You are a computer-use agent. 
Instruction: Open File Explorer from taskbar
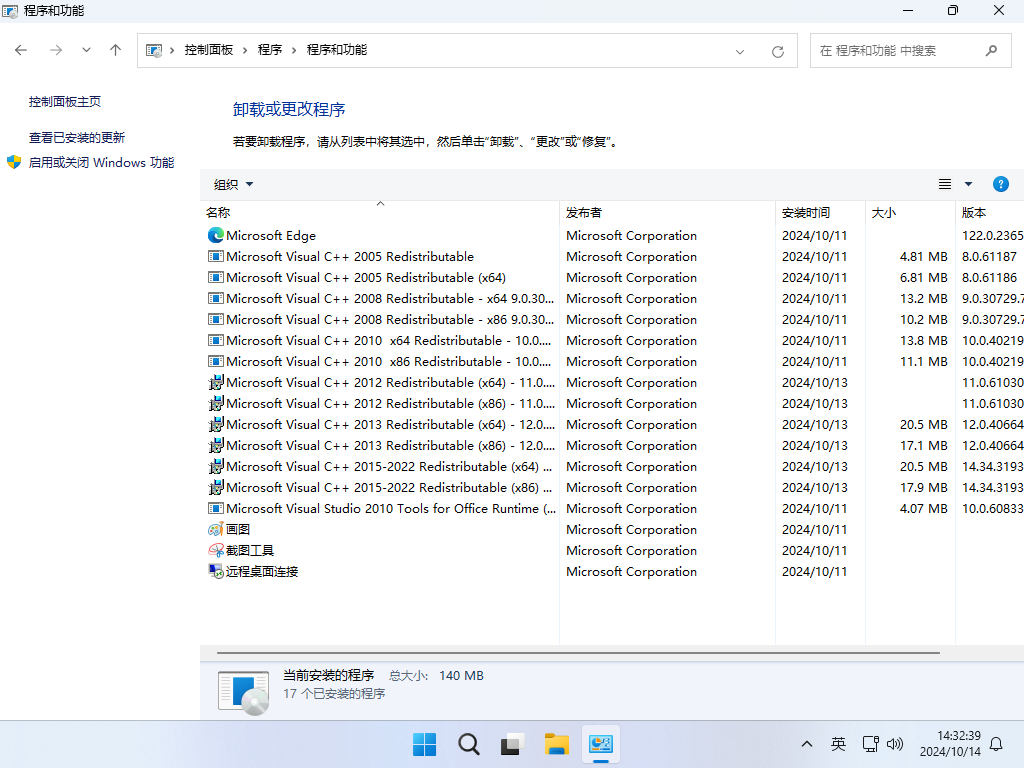coord(556,744)
